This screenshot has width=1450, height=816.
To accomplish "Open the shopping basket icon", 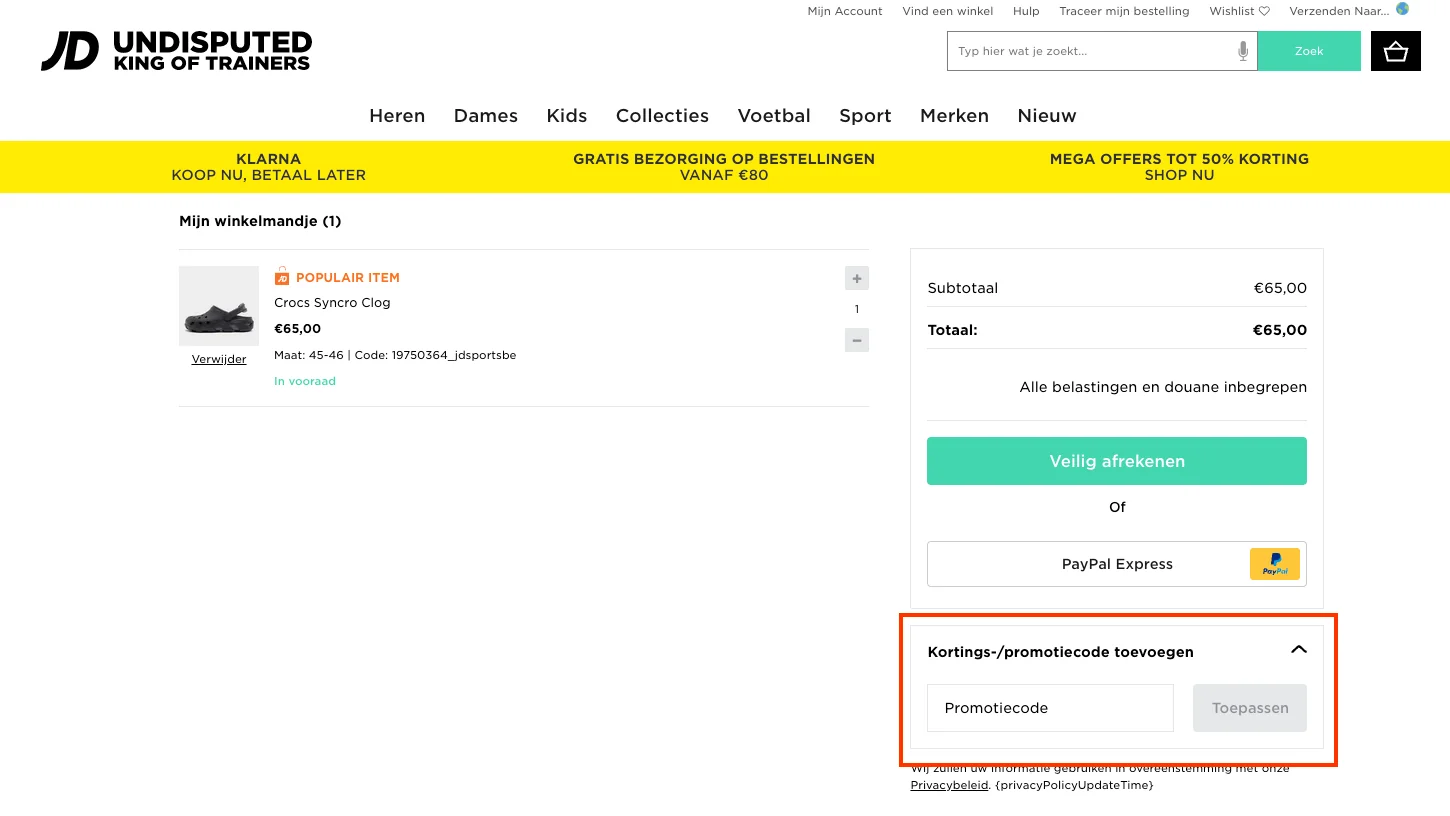I will [1396, 51].
